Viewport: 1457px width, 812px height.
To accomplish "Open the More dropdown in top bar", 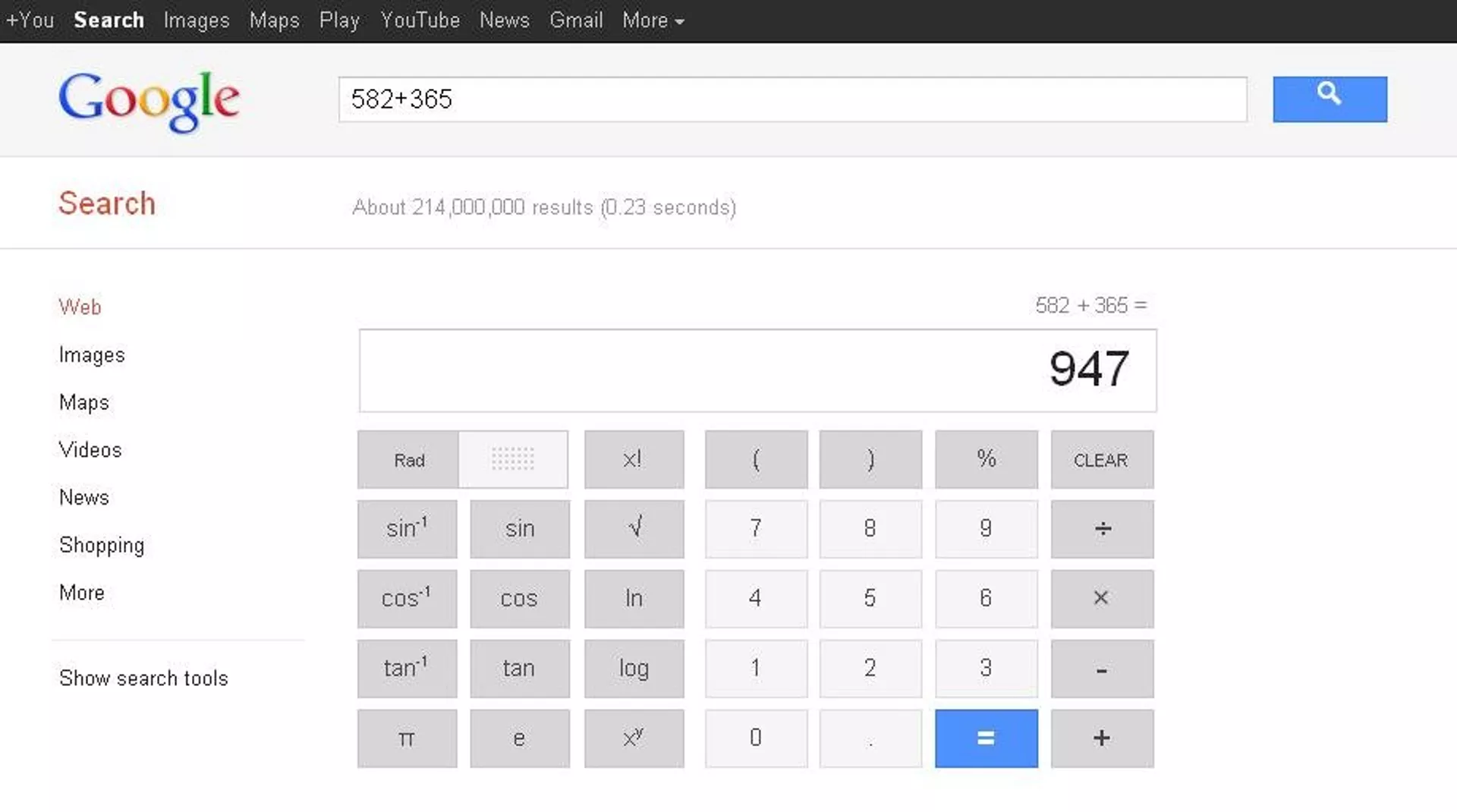I will point(653,20).
